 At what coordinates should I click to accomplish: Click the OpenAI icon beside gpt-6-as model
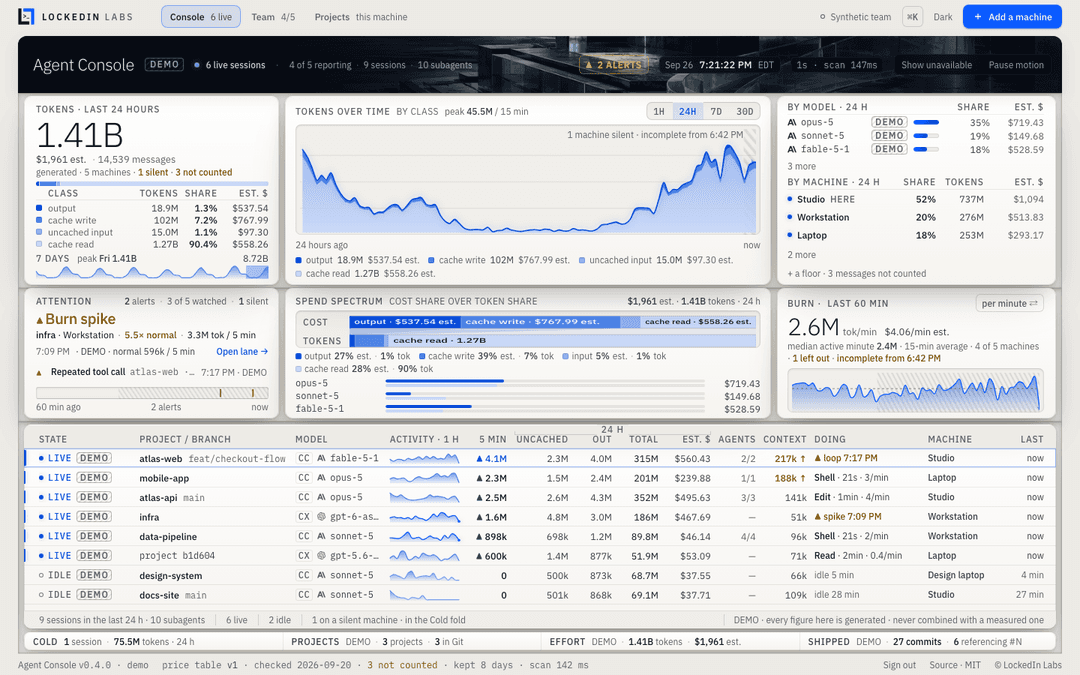coord(321,517)
